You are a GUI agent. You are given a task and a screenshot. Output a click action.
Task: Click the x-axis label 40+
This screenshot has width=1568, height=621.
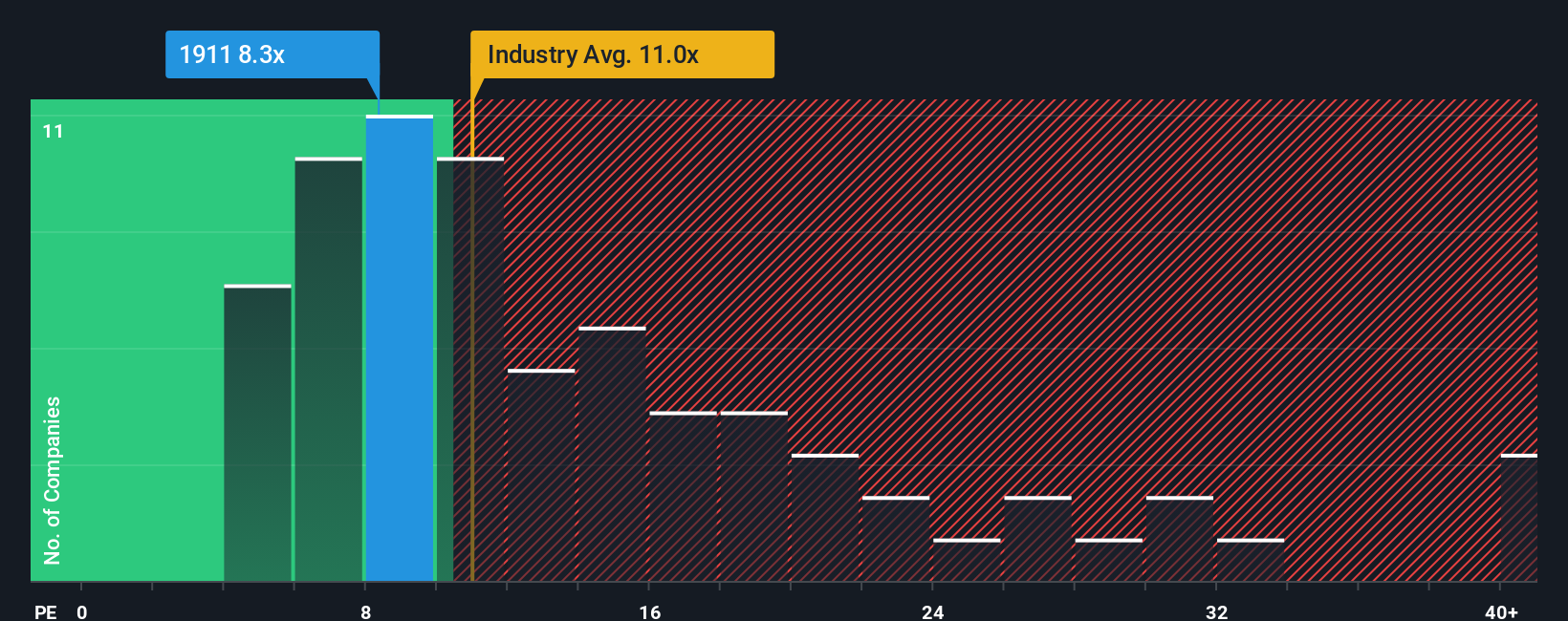(x=1501, y=611)
